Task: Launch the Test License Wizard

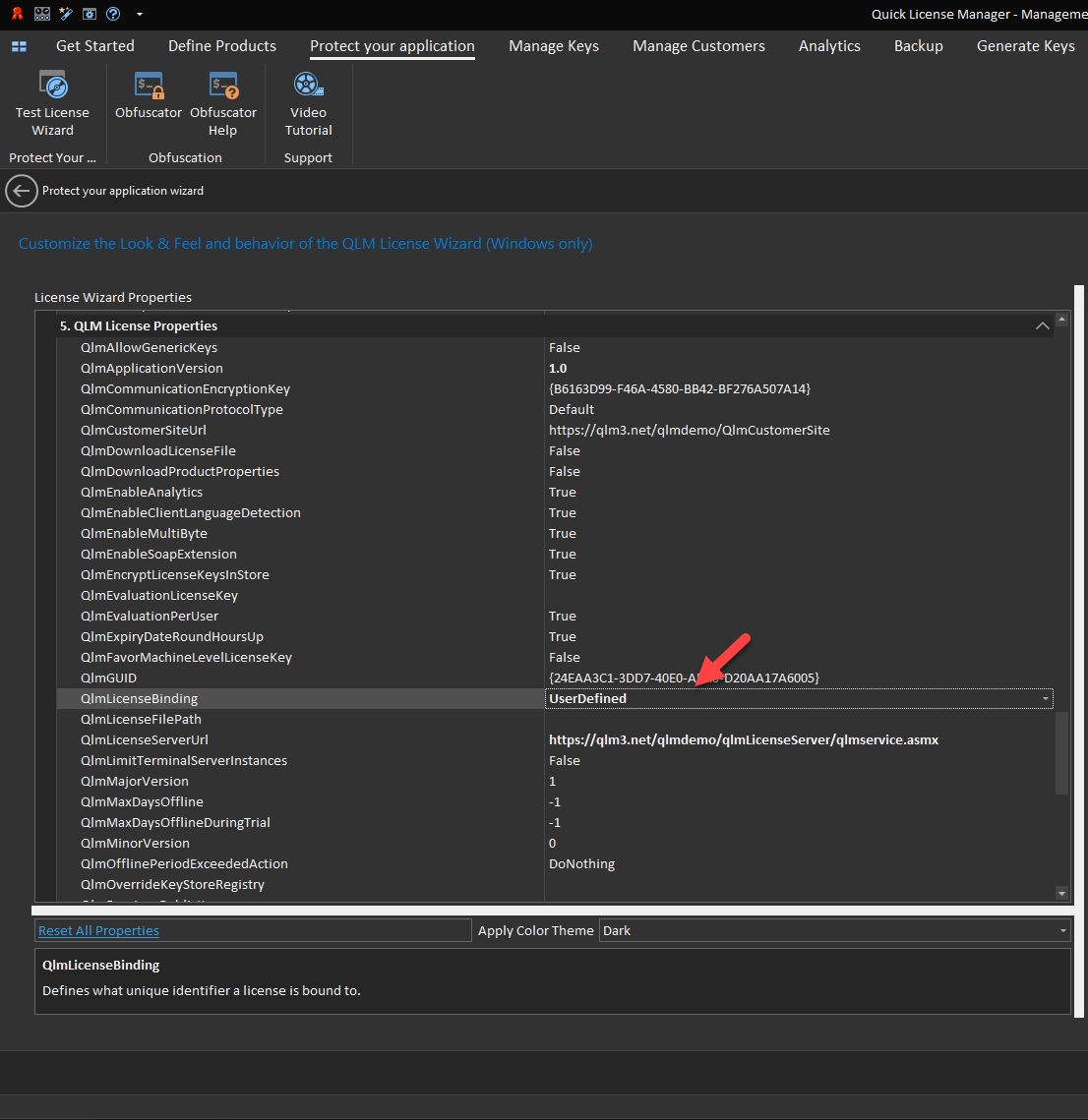Action: (52, 104)
